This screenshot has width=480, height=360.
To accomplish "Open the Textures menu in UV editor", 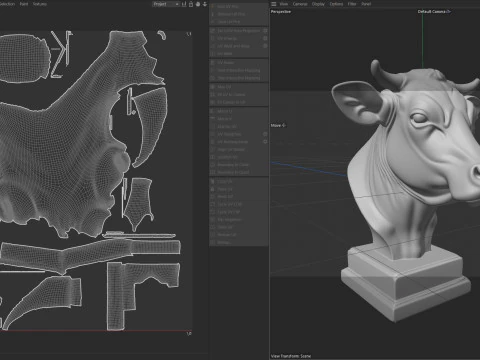I will pos(40,4).
